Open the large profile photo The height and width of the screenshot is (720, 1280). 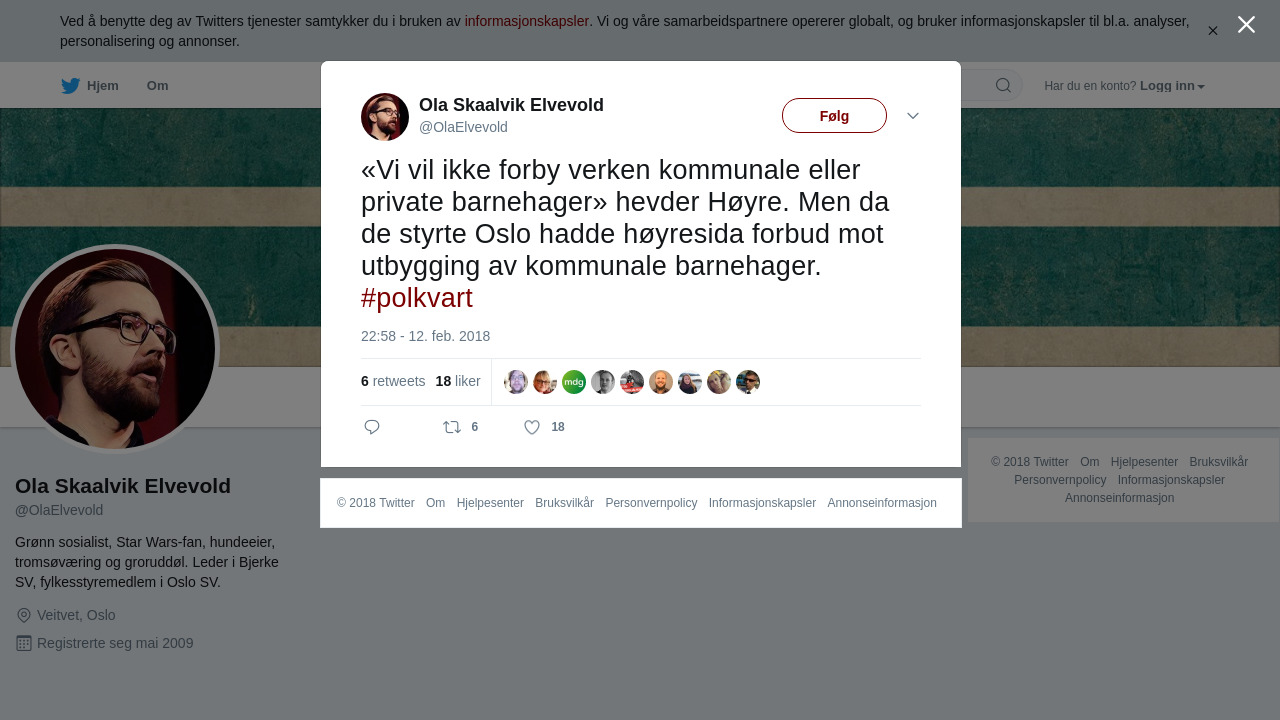(x=115, y=349)
